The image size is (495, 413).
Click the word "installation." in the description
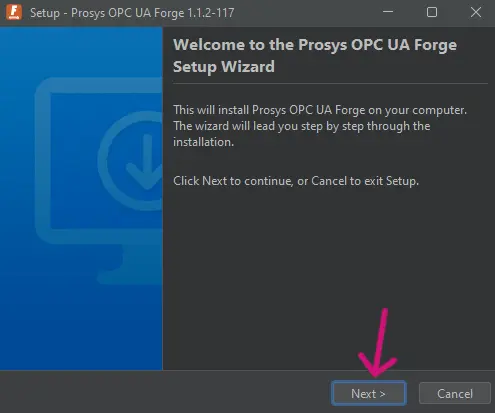204,142
